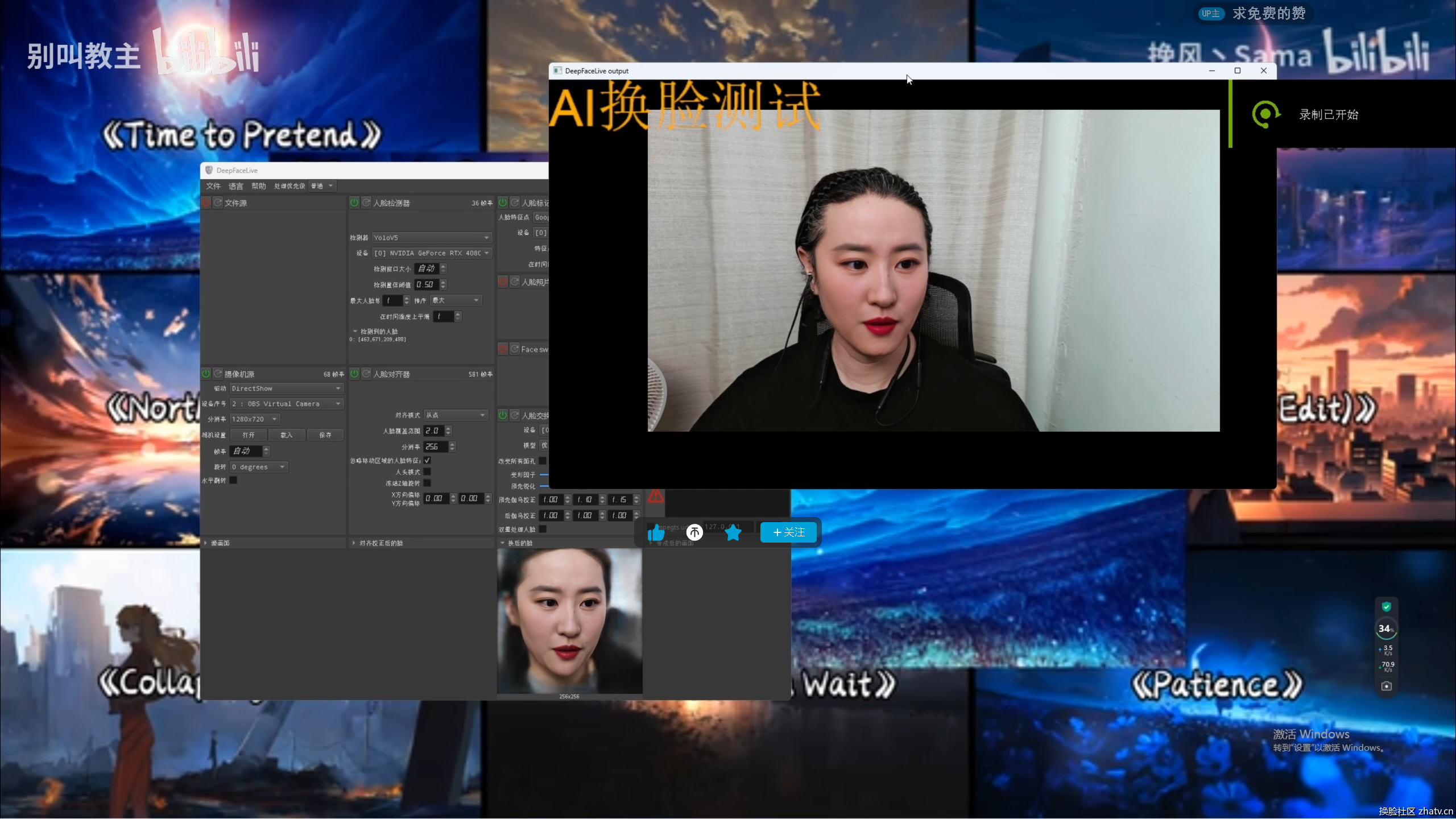Click the aligner 分辨率 256 field
The image size is (1456, 819).
pos(440,446)
